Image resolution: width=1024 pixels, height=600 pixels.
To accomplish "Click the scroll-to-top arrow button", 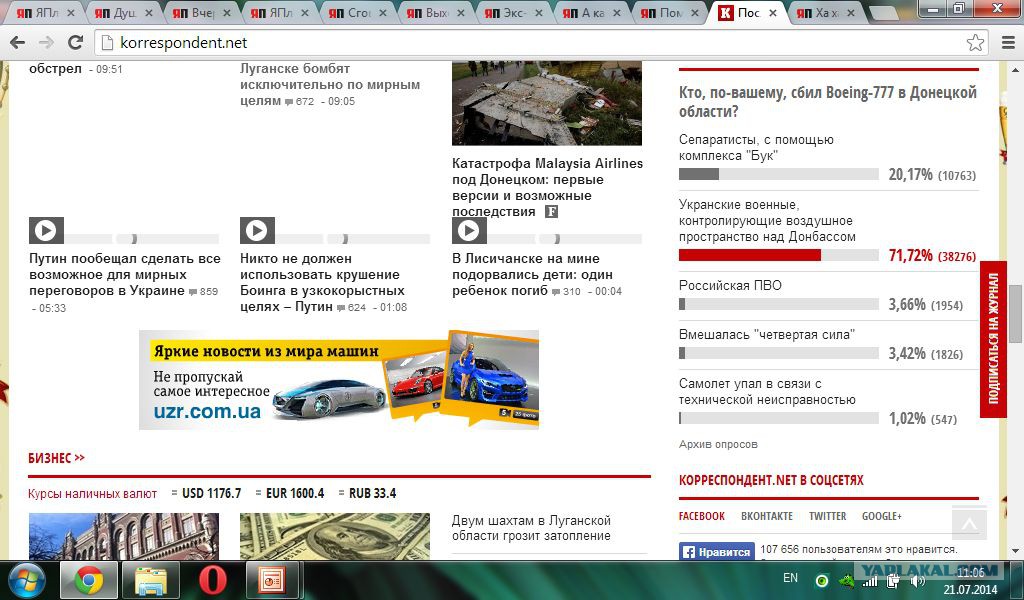I will [968, 523].
